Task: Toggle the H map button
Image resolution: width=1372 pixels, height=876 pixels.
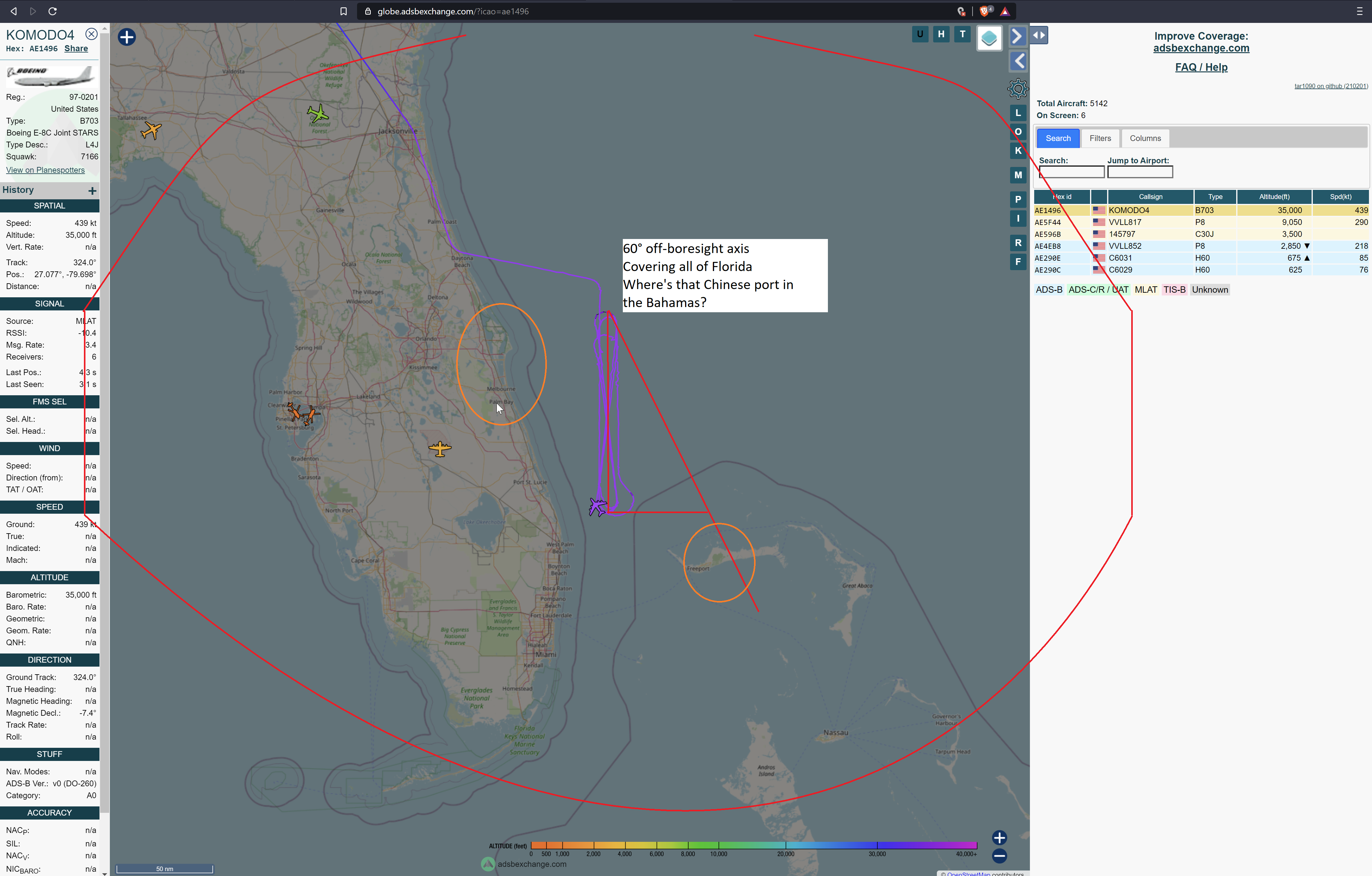Action: (941, 34)
